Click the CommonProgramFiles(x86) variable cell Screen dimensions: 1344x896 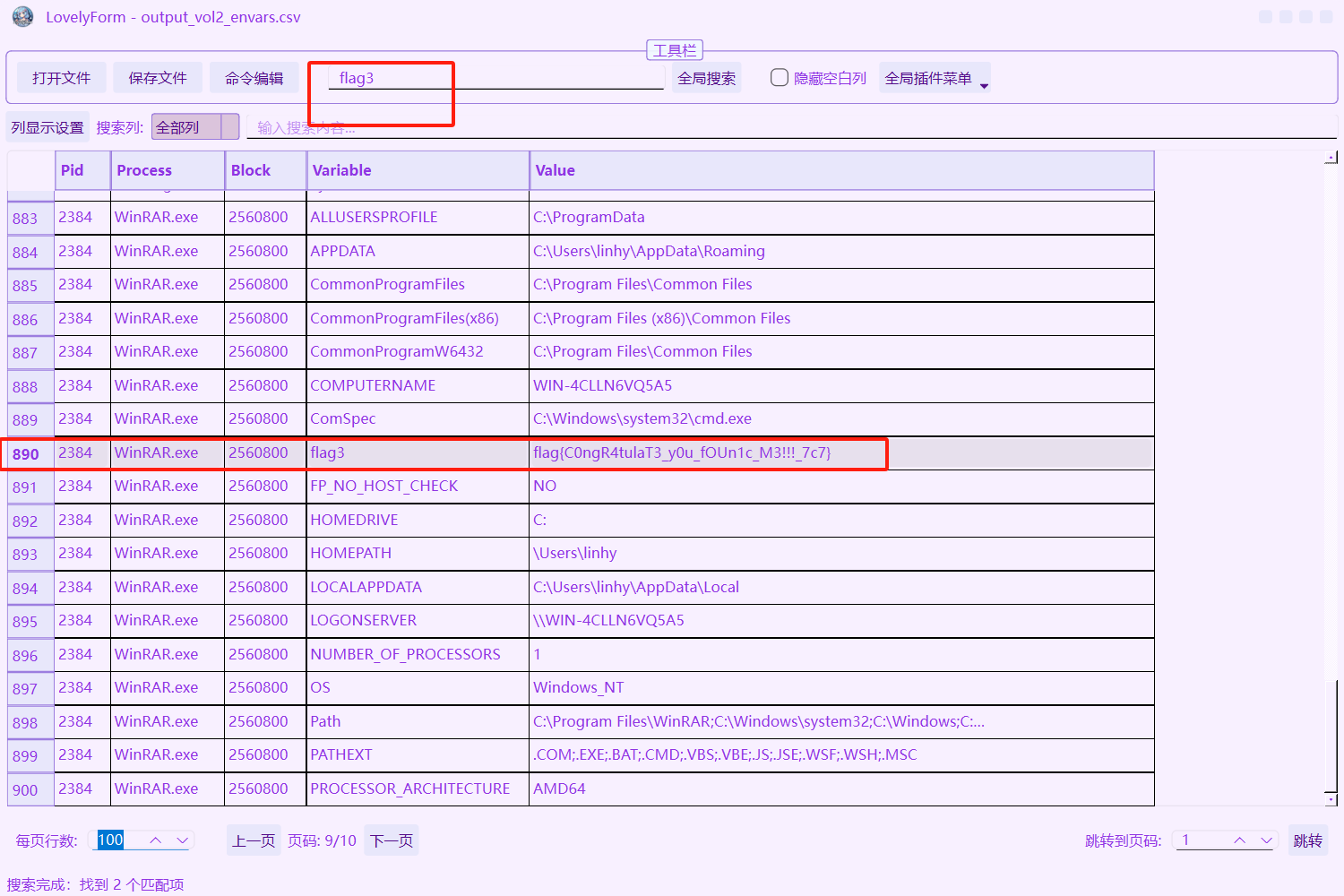pos(418,319)
